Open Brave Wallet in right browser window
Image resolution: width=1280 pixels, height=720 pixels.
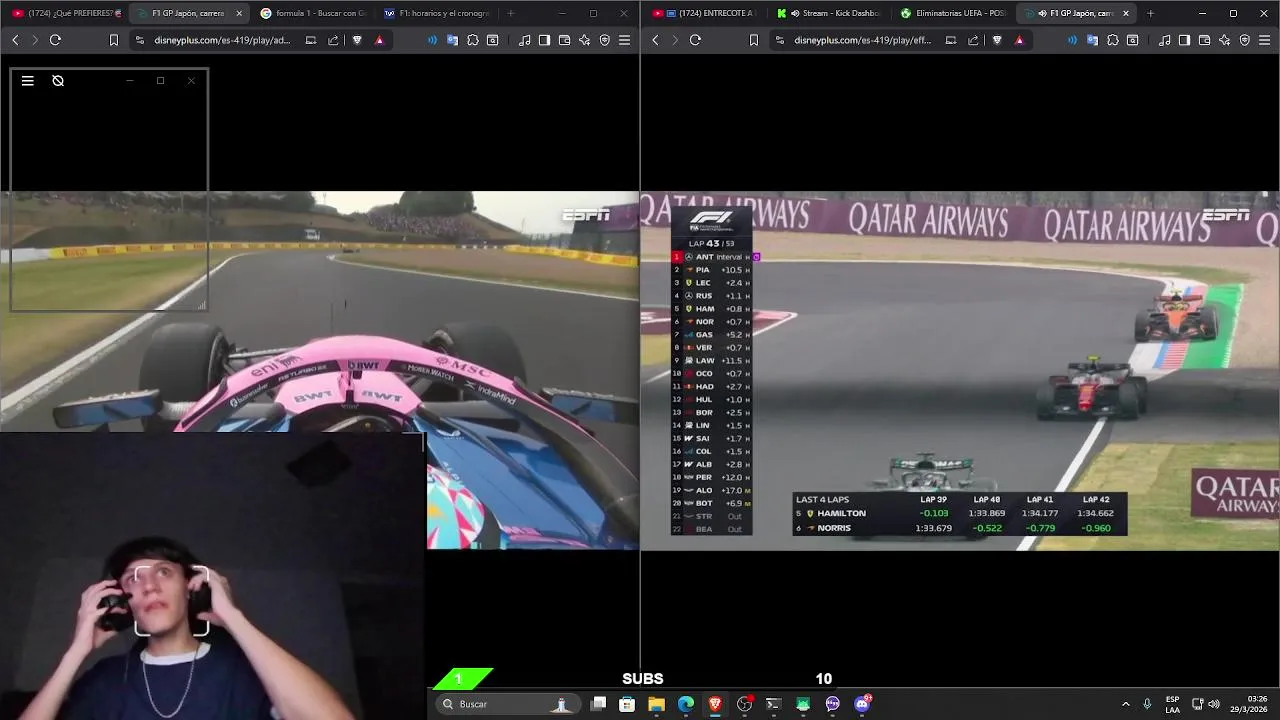[x=1204, y=40]
